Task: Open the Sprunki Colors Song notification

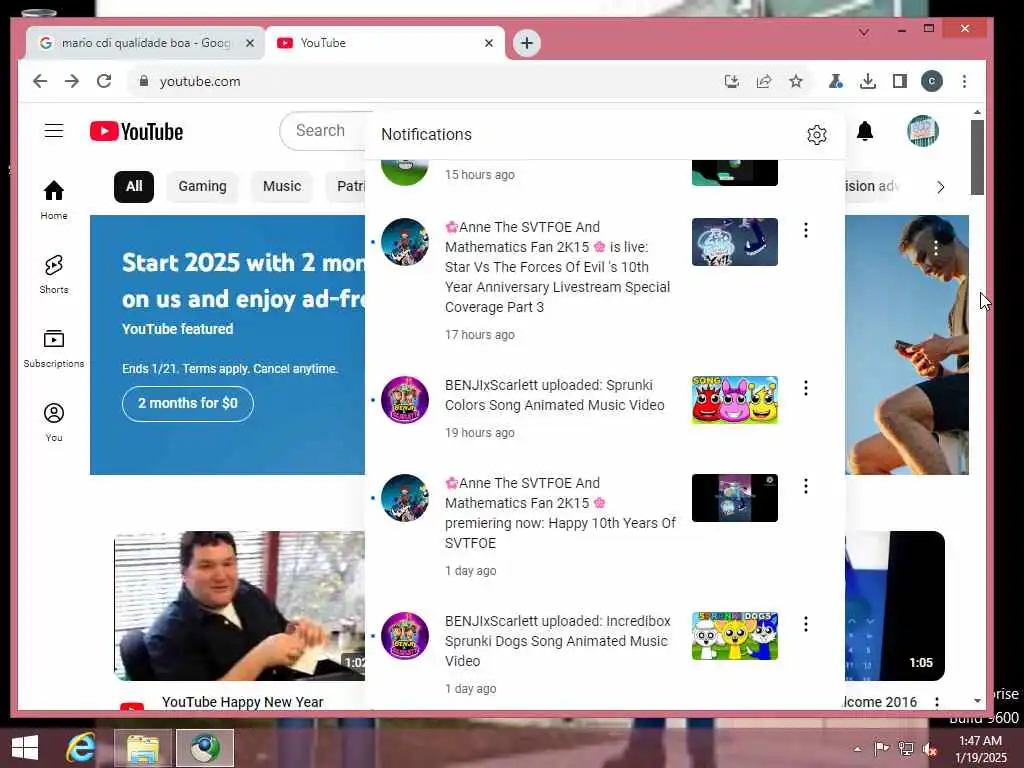Action: (554, 395)
